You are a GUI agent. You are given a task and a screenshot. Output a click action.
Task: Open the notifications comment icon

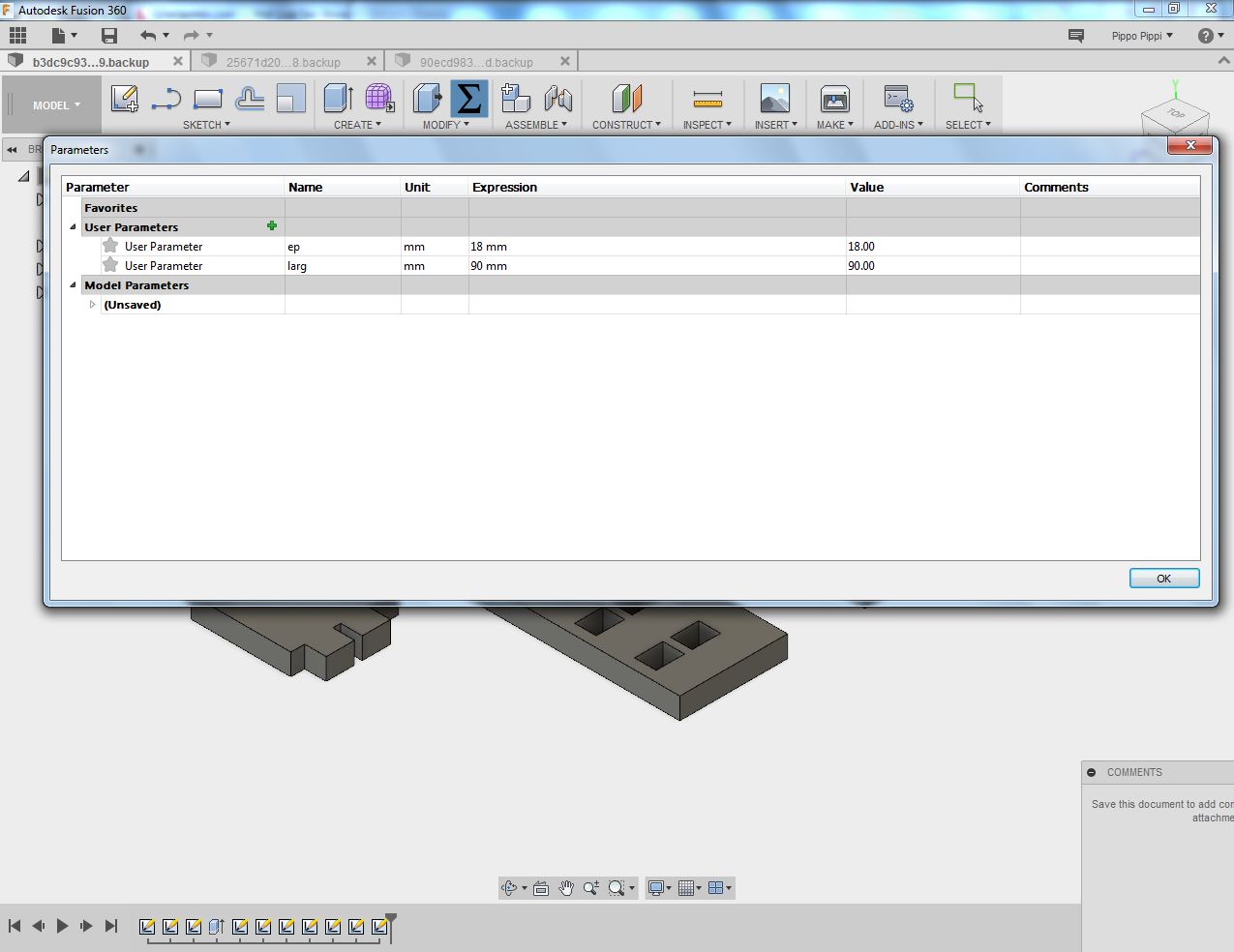pyautogui.click(x=1076, y=36)
